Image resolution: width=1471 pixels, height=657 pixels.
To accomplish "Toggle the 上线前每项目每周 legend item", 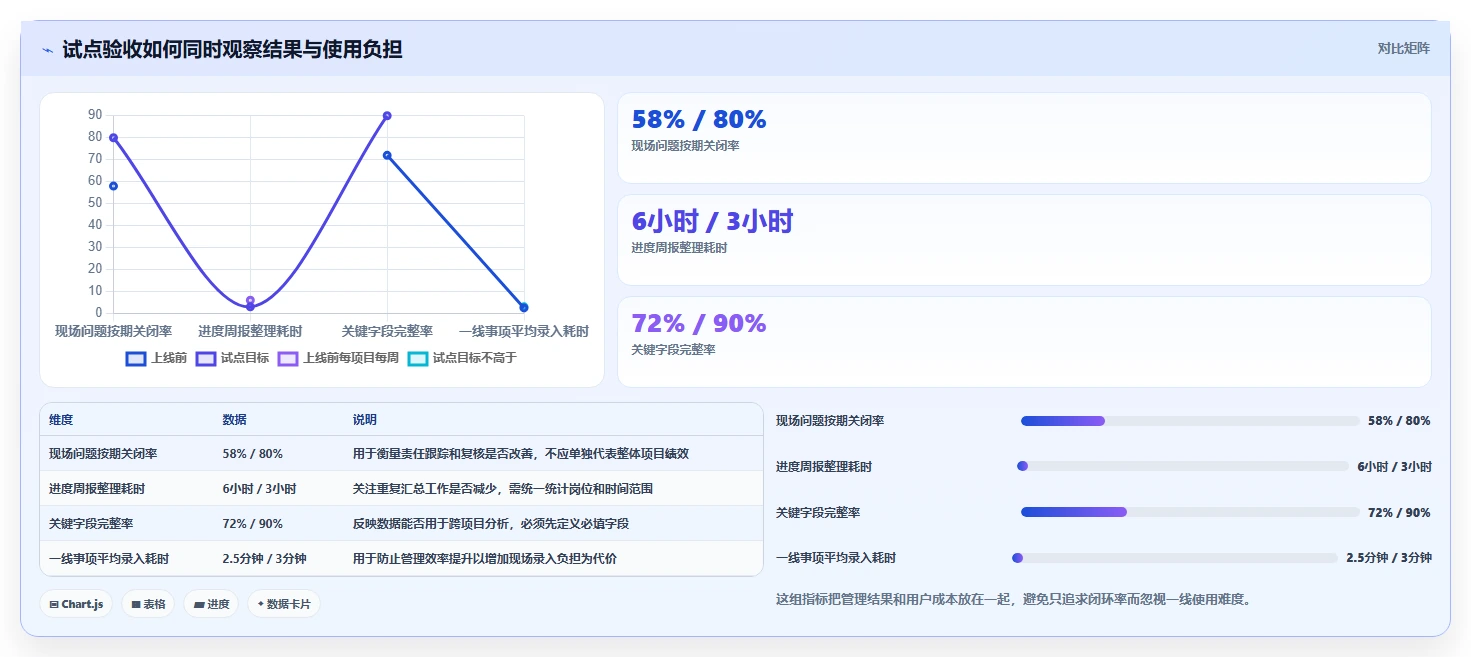I will tap(339, 358).
